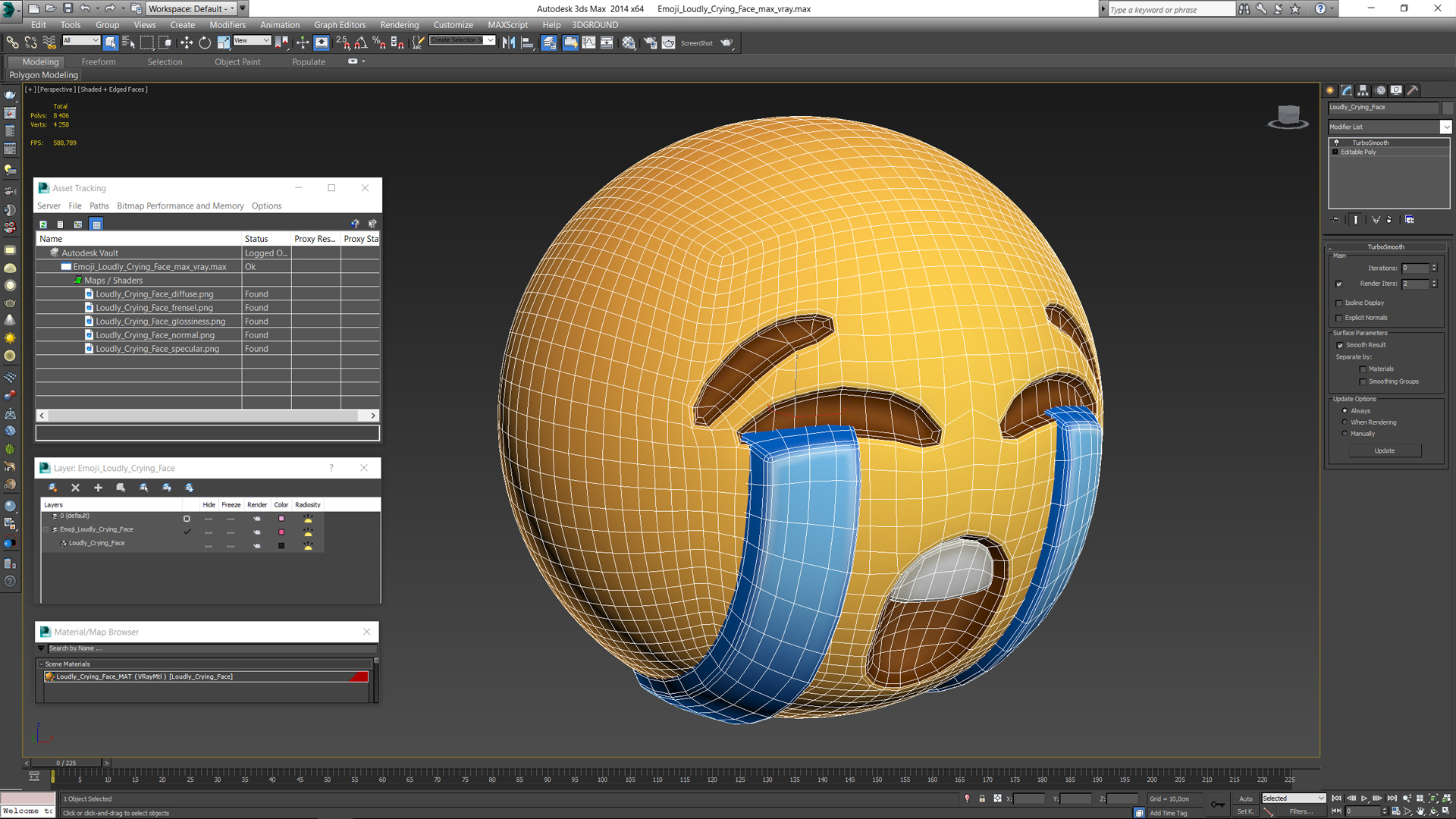Switch to the Freeform ribbon tab
This screenshot has height=819, width=1456.
[x=99, y=62]
